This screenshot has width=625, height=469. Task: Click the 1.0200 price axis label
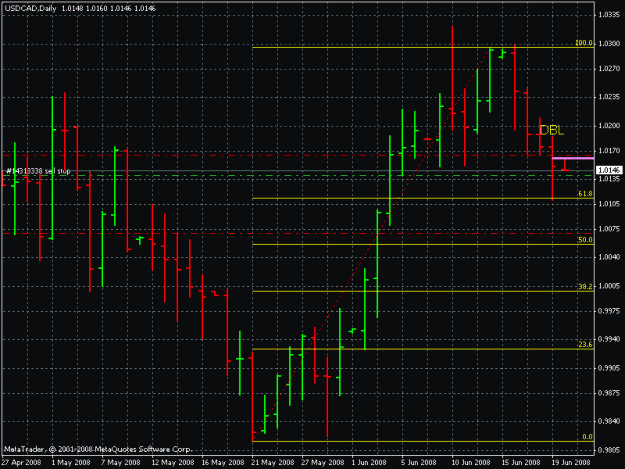coord(609,126)
